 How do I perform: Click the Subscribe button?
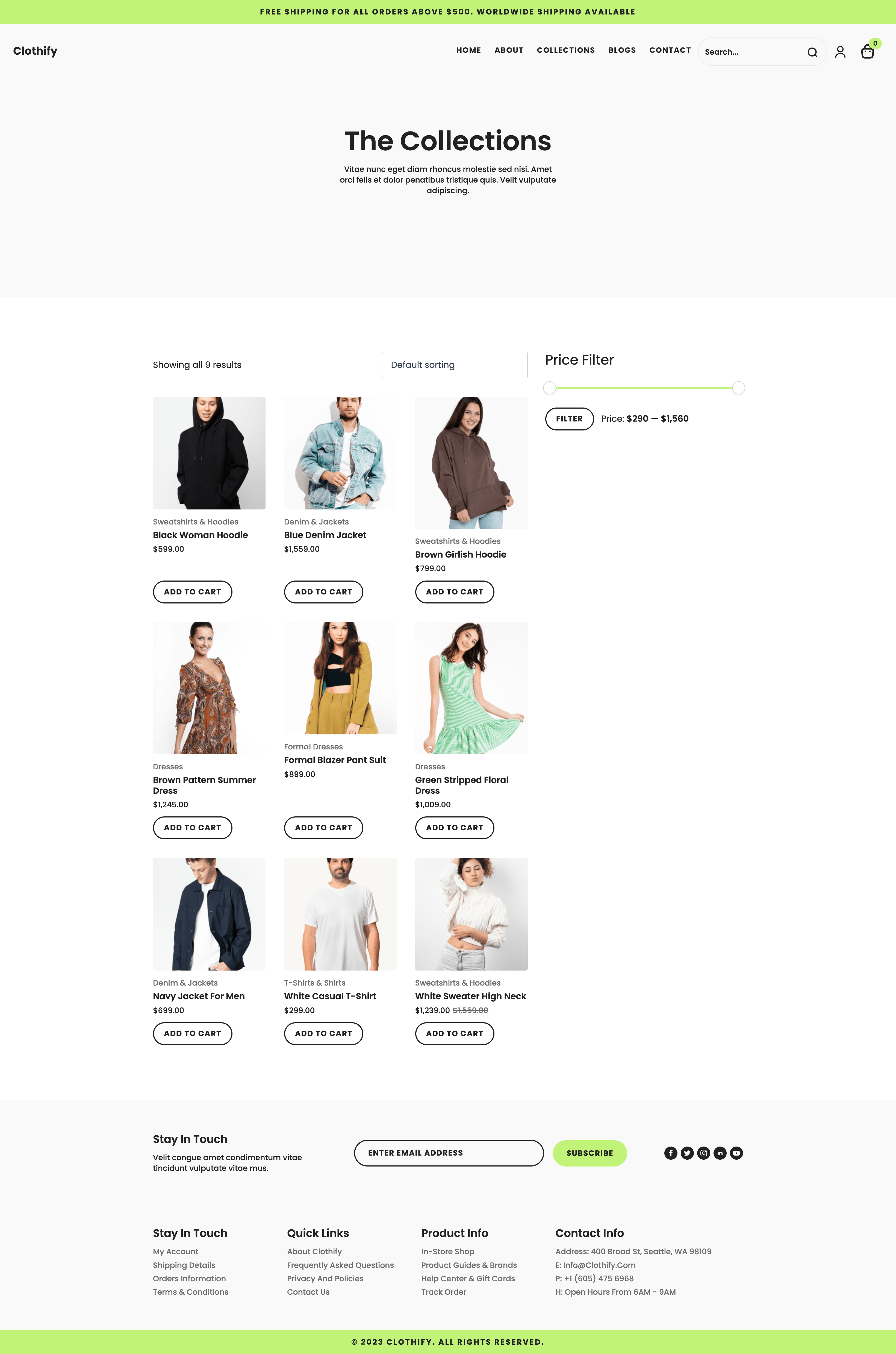[x=590, y=1153]
